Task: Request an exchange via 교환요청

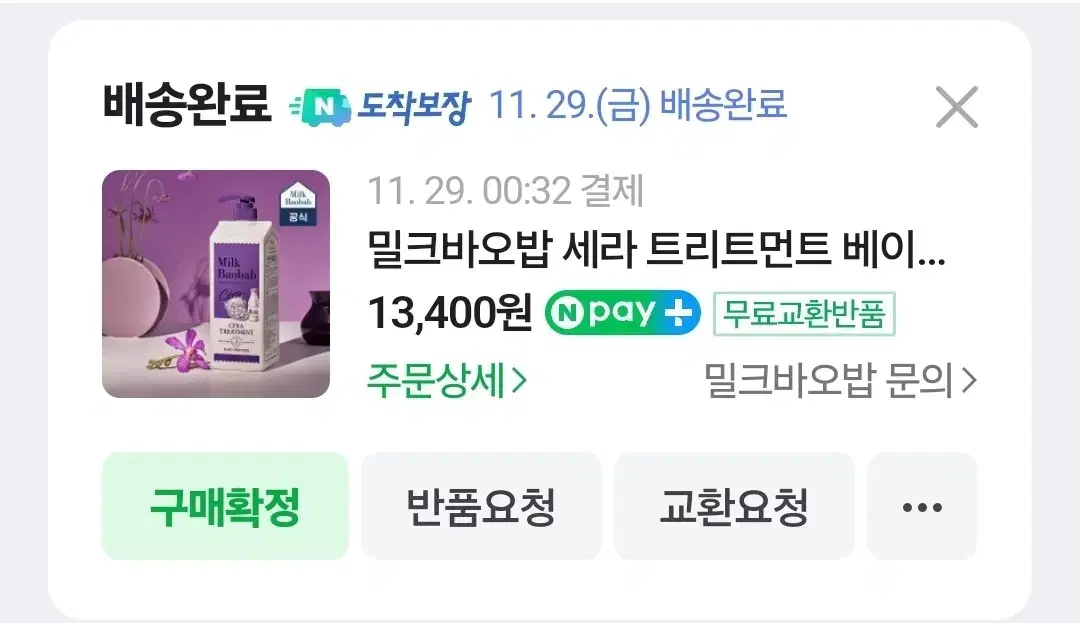Action: 734,507
